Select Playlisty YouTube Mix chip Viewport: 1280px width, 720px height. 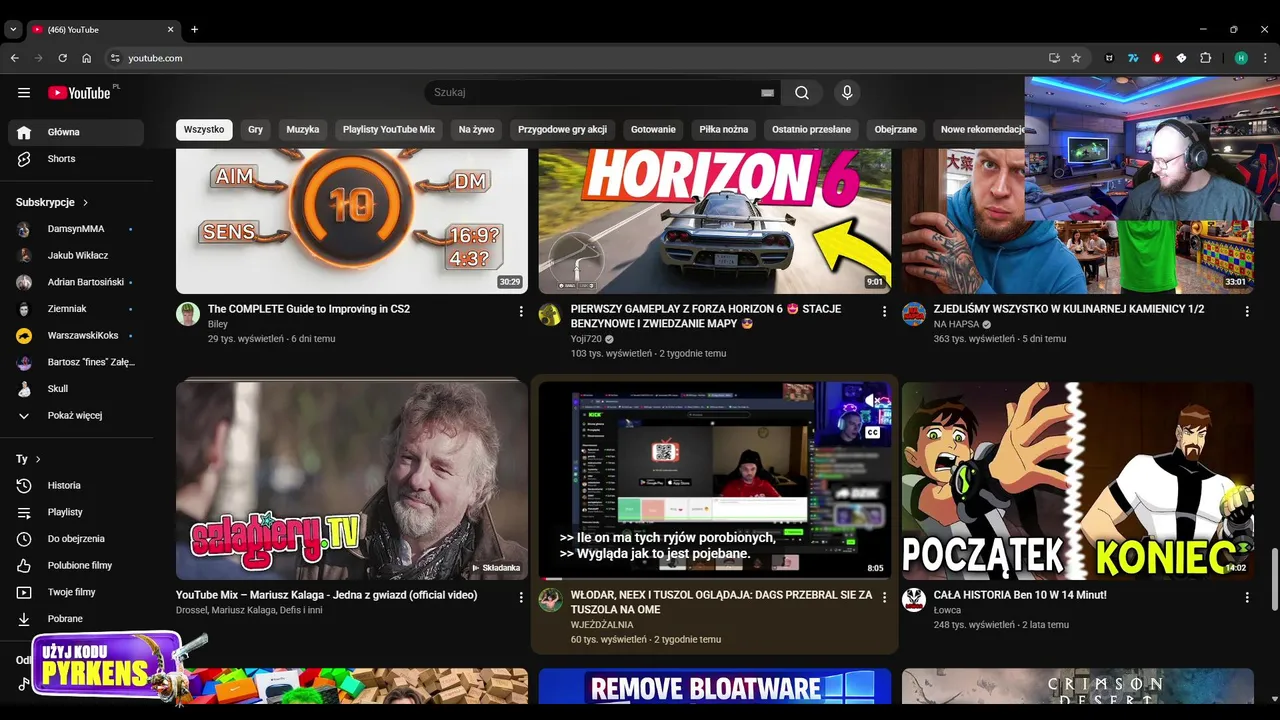389,130
